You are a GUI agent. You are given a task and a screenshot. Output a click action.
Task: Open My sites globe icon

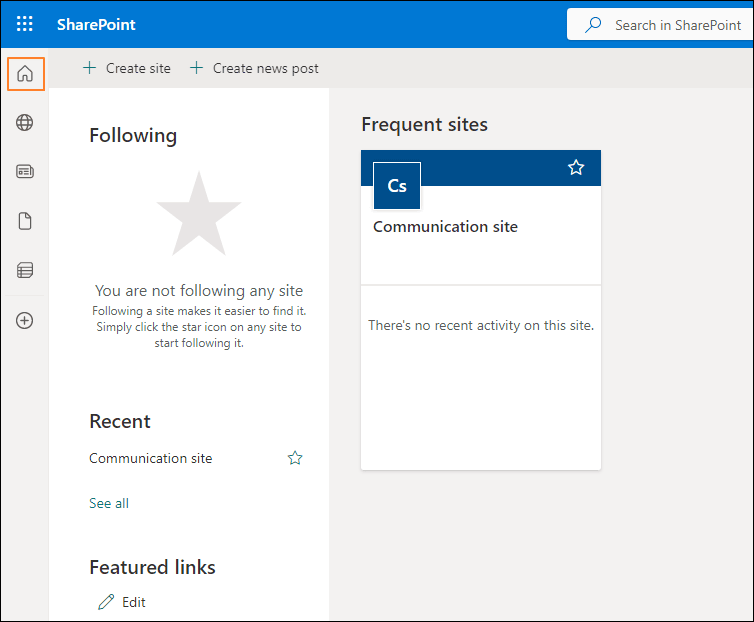click(25, 123)
